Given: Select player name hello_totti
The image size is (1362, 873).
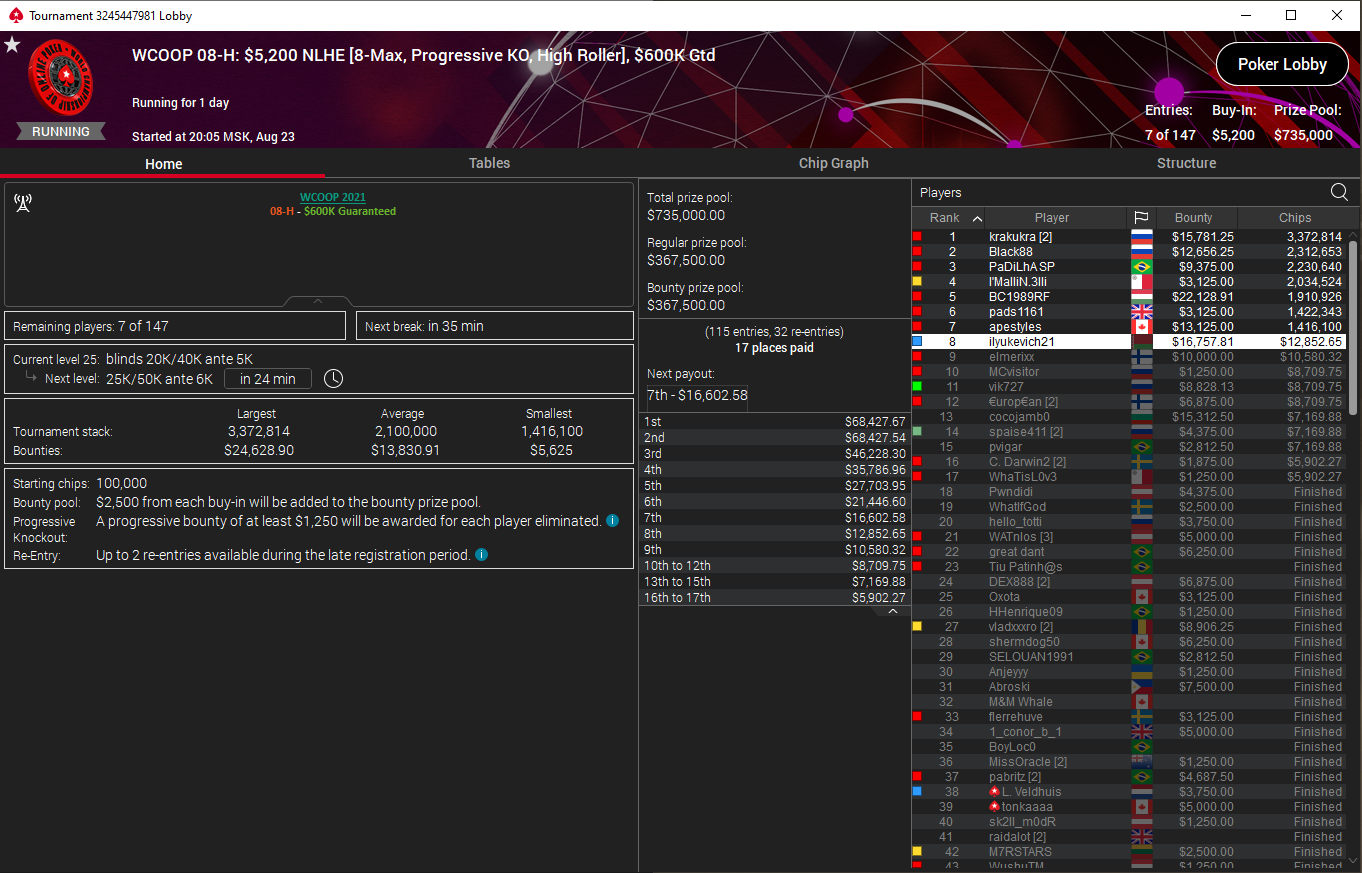Looking at the screenshot, I should [x=1015, y=522].
